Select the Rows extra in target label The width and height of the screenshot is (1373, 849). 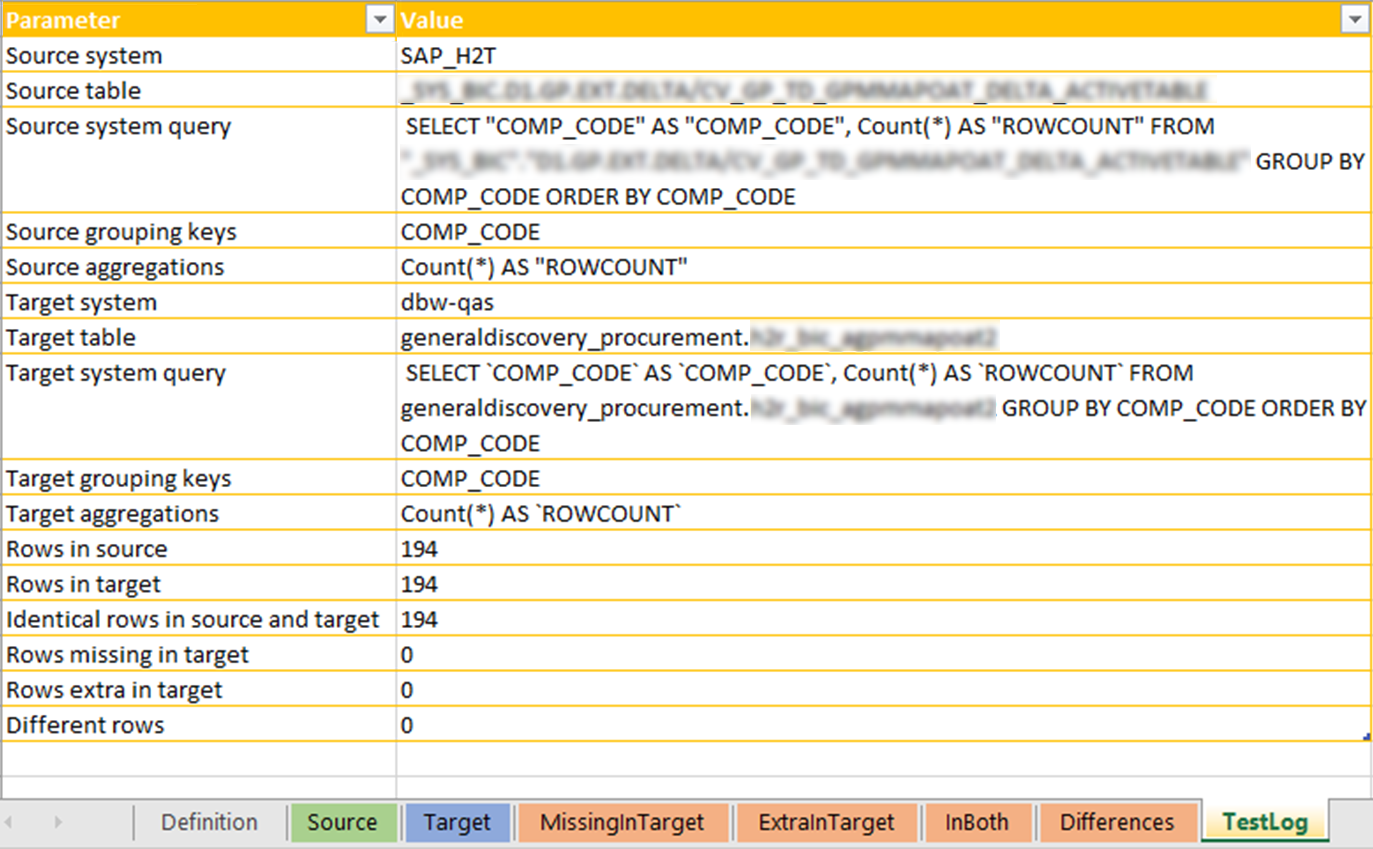(x=199, y=689)
